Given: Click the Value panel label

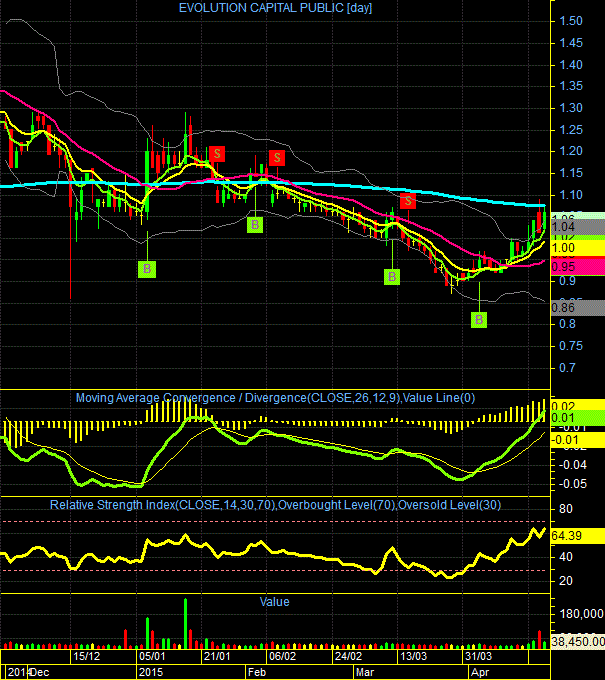Looking at the screenshot, I should (275, 602).
